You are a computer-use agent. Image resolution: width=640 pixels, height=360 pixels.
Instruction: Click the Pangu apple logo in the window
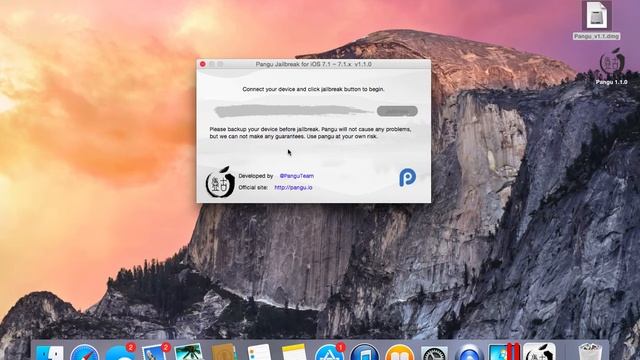click(220, 182)
